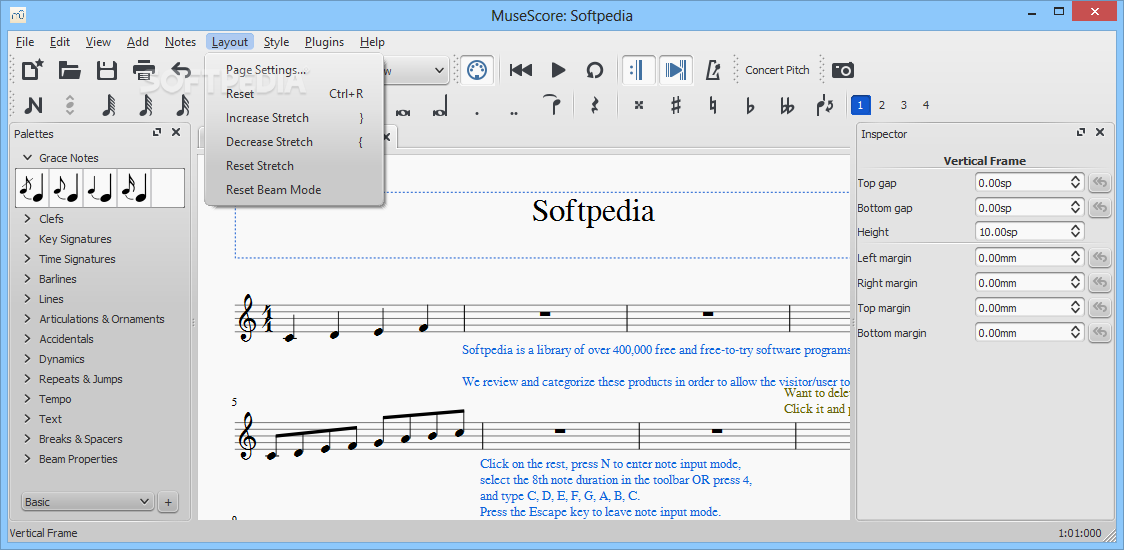Viewport: 1124px width, 550px height.
Task: Reset the Top gap value in the Inspector
Action: pyautogui.click(x=1100, y=183)
